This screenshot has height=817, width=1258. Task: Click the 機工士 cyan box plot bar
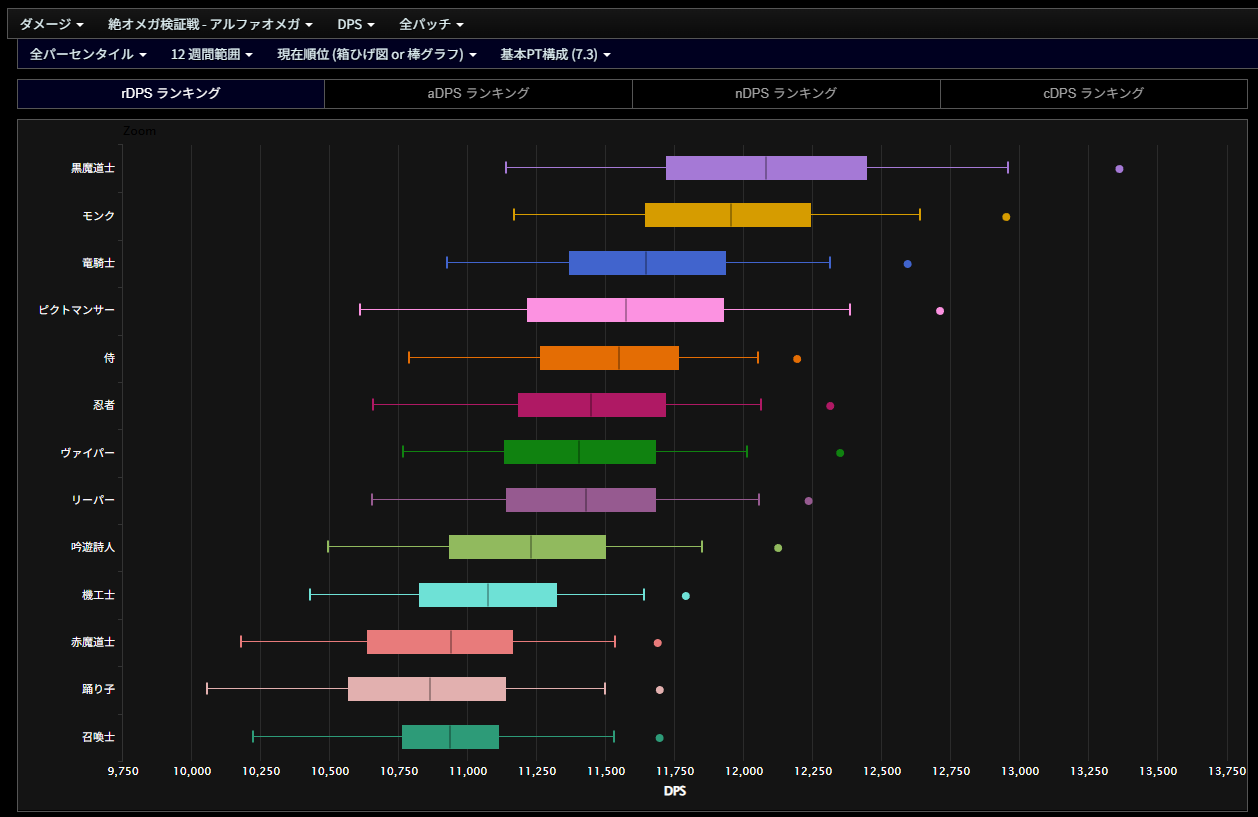tap(487, 595)
